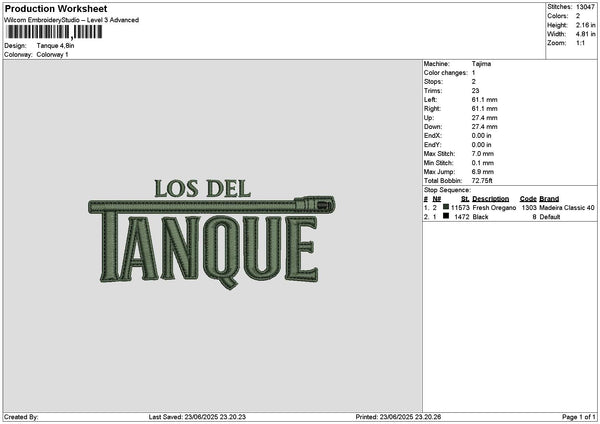
Task: Click the stitch count '1472' cell
Action: pos(462,217)
